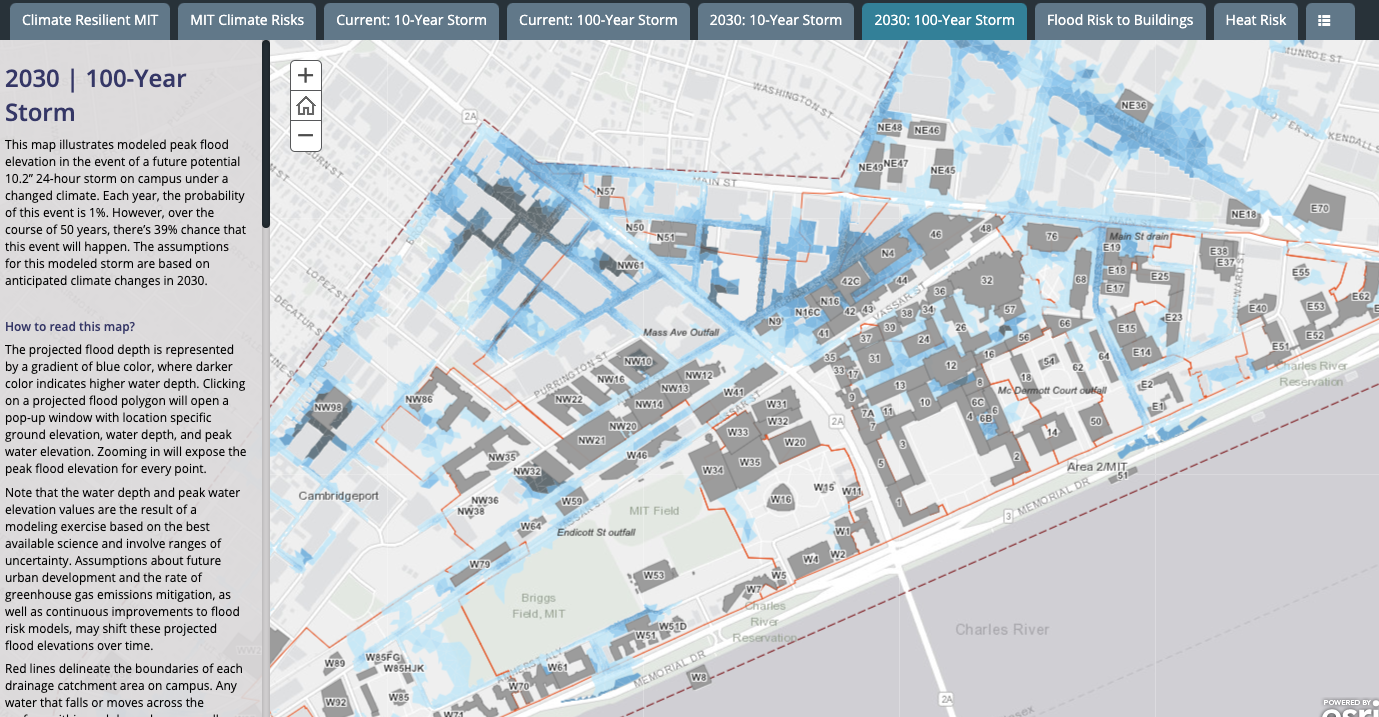Click building E70 on the map
1379x717 pixels.
pos(1319,209)
